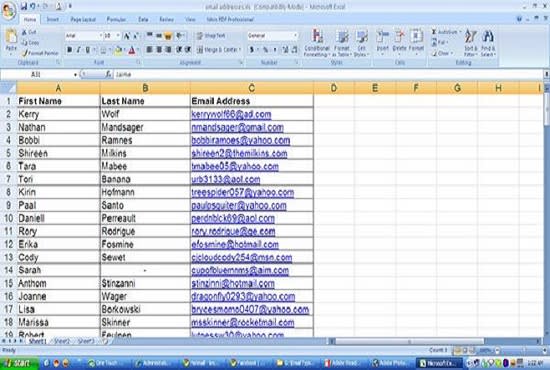
Task: Open the fill color picker
Action: pyautogui.click(x=119, y=50)
